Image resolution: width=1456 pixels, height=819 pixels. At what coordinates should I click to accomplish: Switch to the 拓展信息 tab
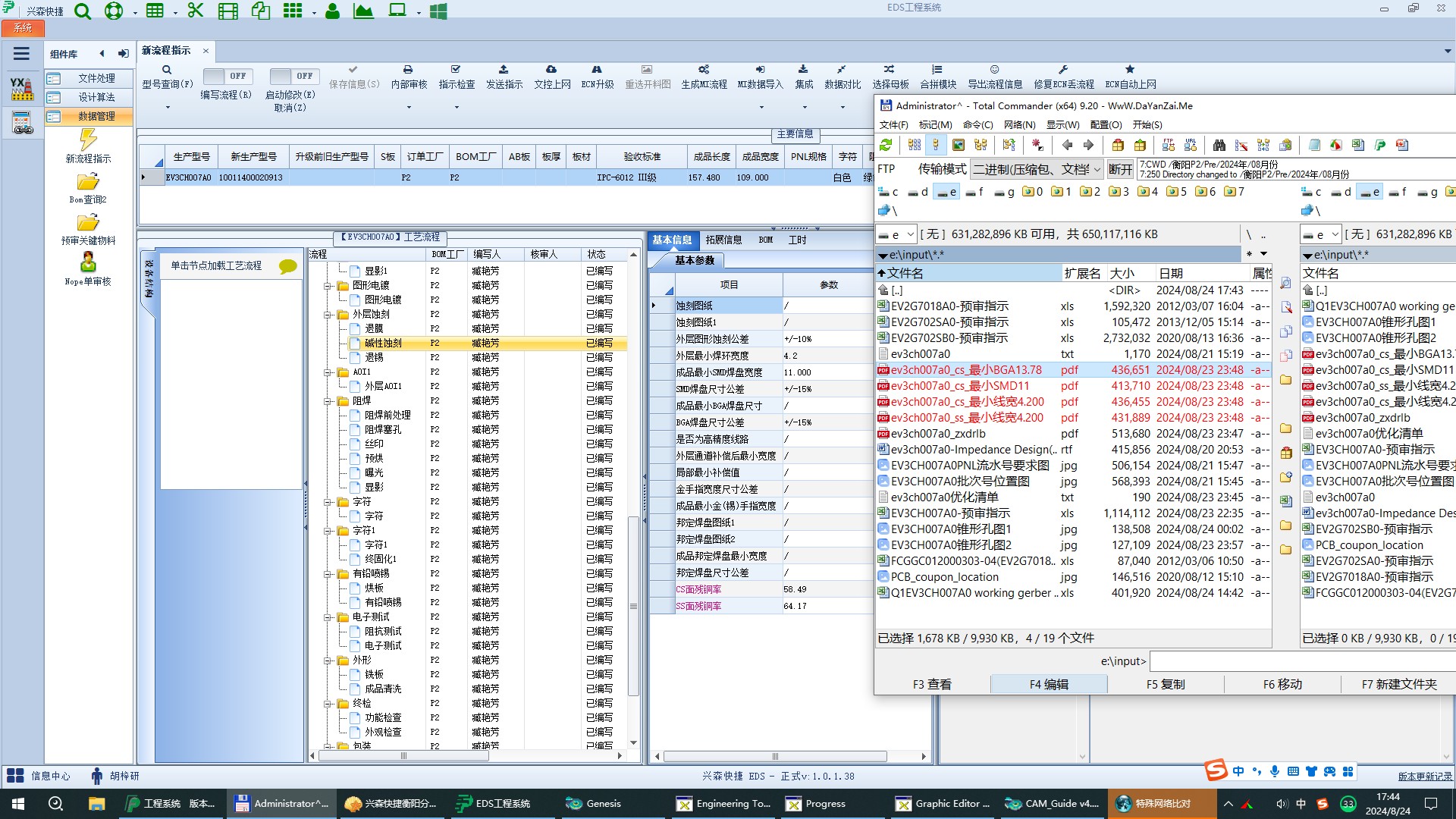723,240
